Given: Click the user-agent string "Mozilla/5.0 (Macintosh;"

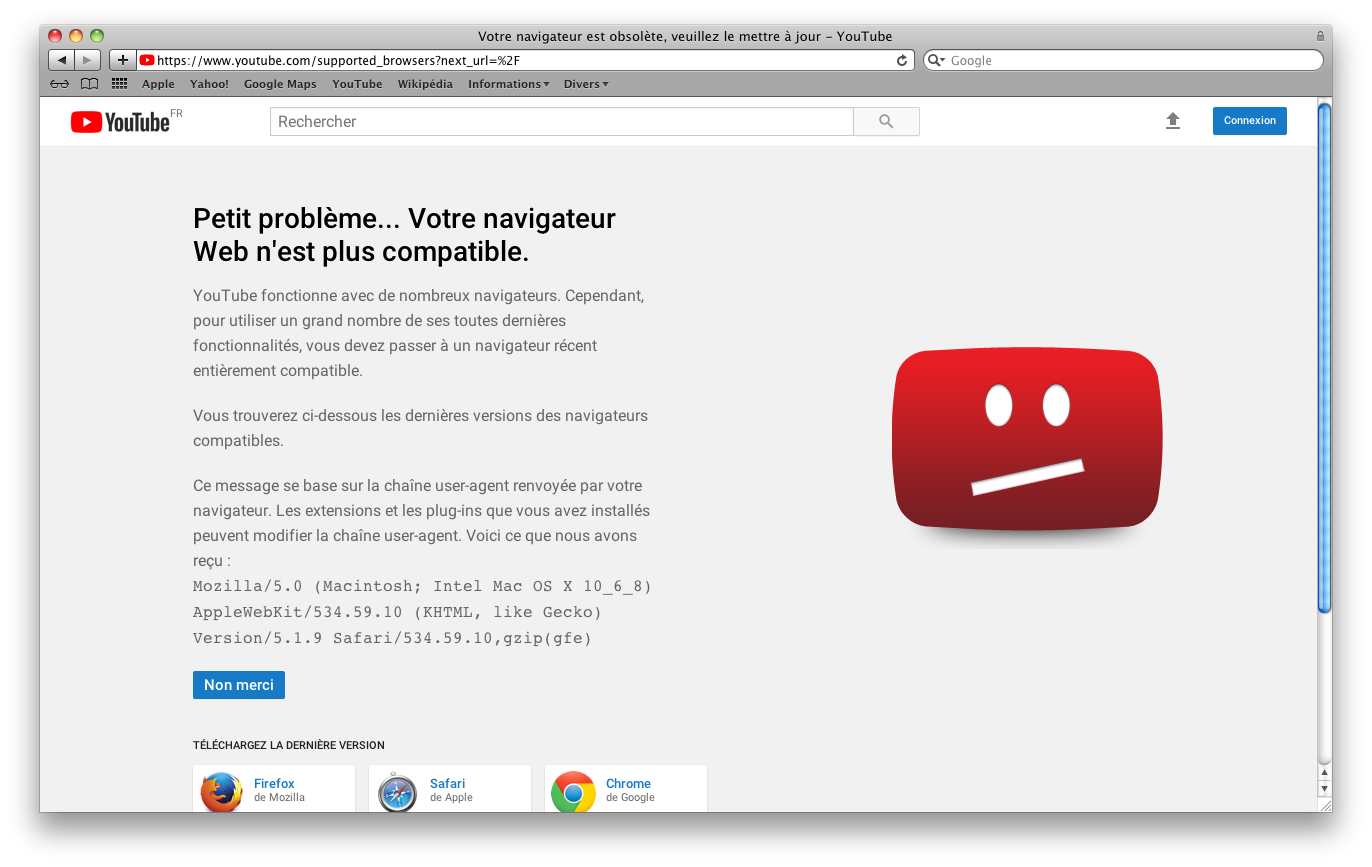Looking at the screenshot, I should [308, 586].
